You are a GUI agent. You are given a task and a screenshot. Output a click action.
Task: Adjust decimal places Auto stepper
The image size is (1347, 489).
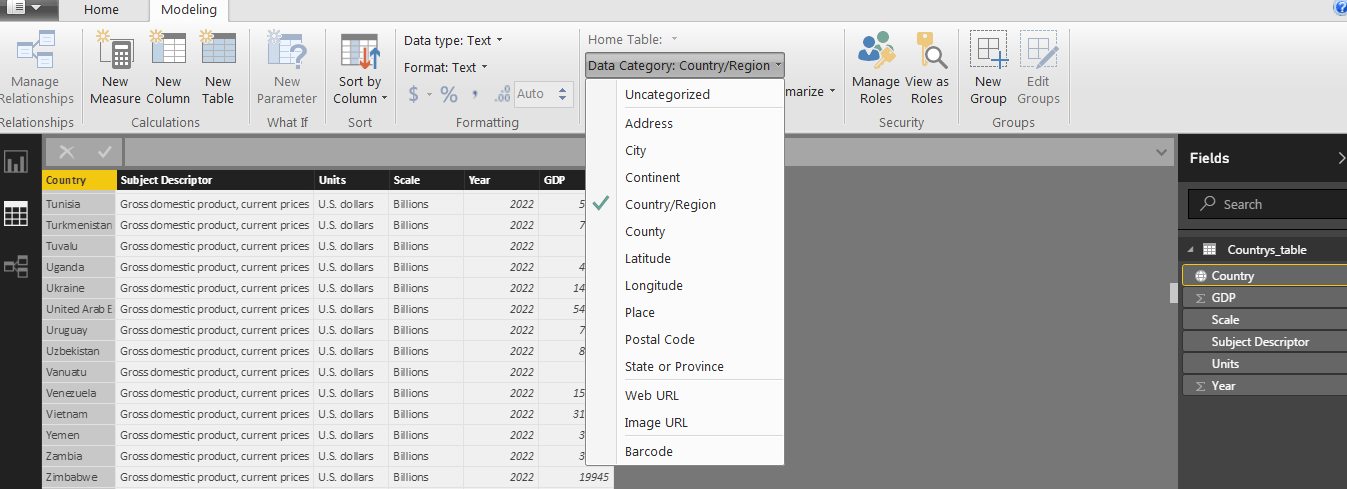563,94
